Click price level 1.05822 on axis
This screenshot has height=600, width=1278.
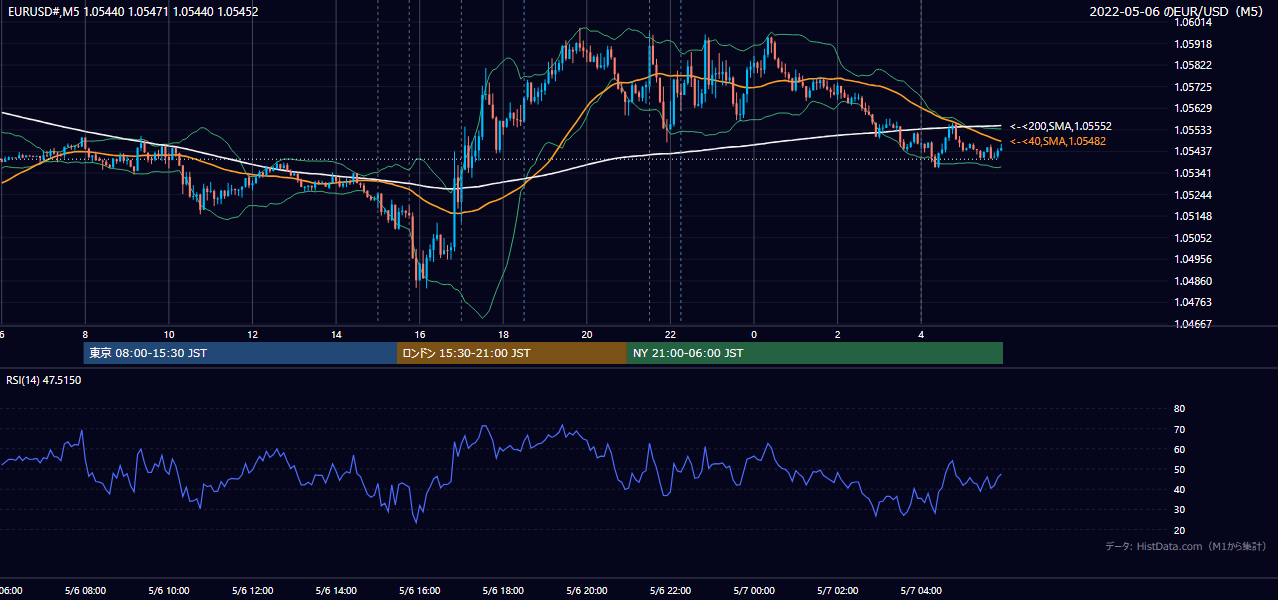[x=1194, y=66]
